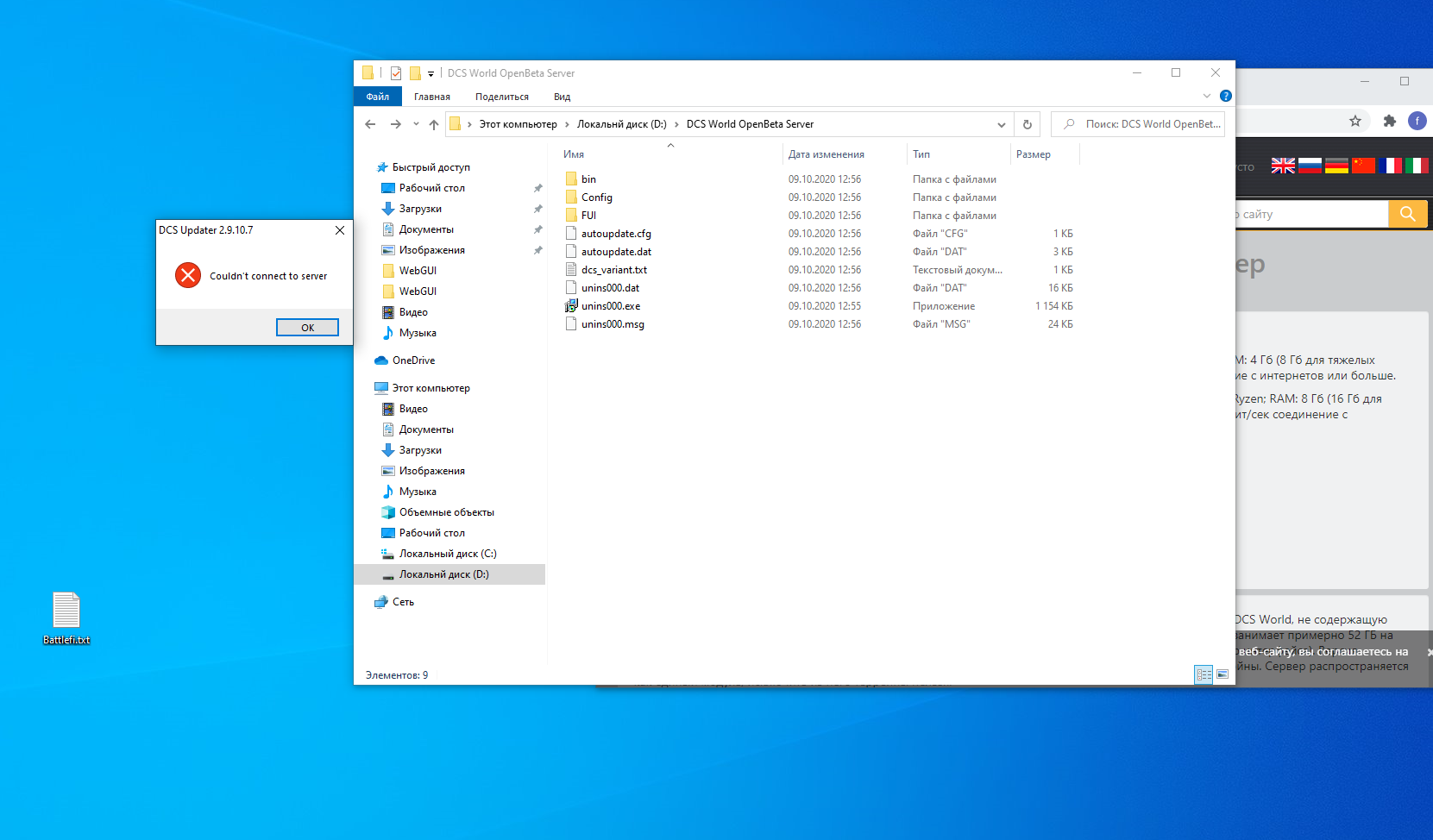Open Локальный диск (C:) in navigation pane
This screenshot has height=840, width=1433.
tap(448, 554)
